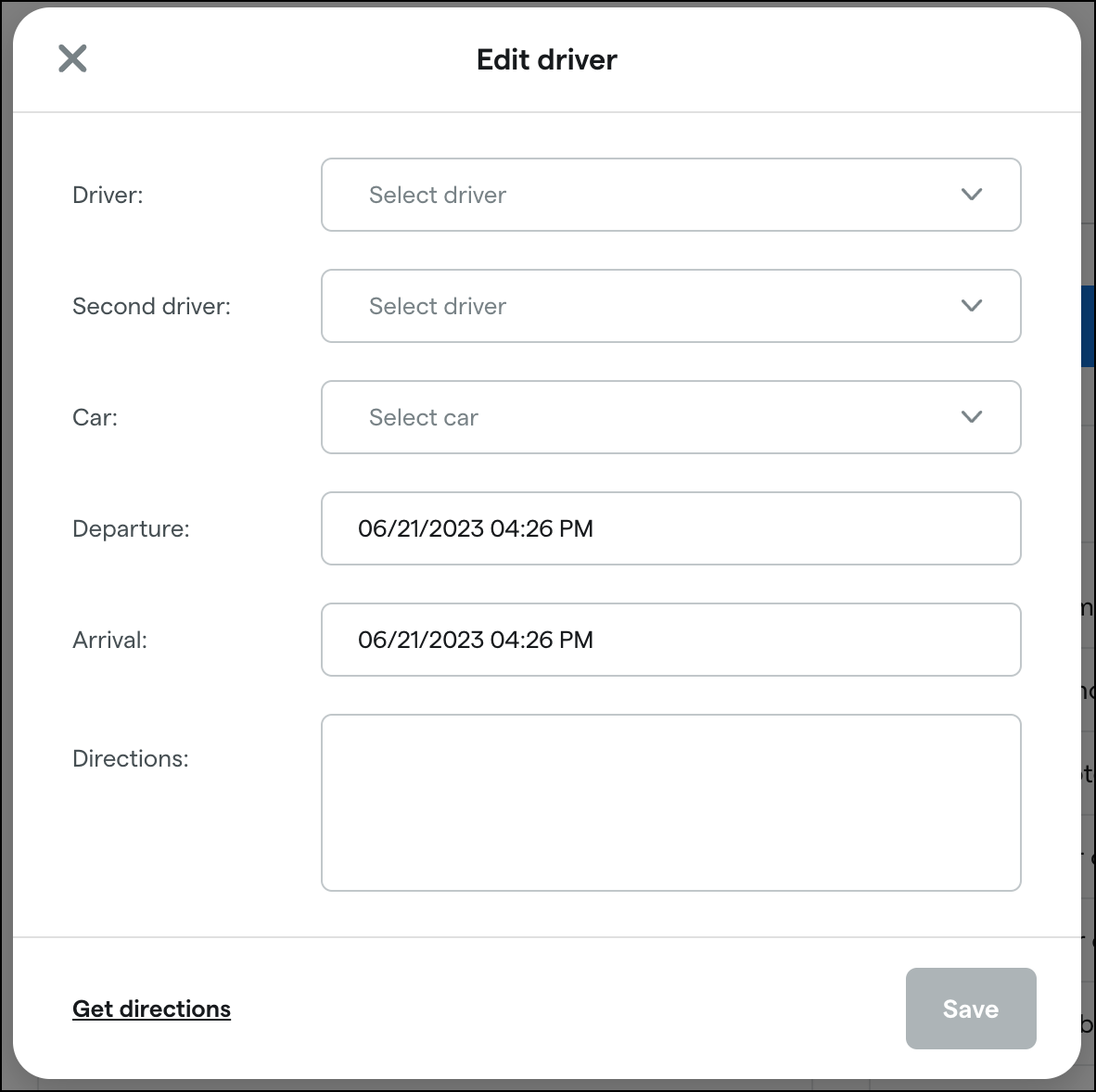Open the Second driver selection dropdown
The image size is (1096, 1092).
(670, 306)
